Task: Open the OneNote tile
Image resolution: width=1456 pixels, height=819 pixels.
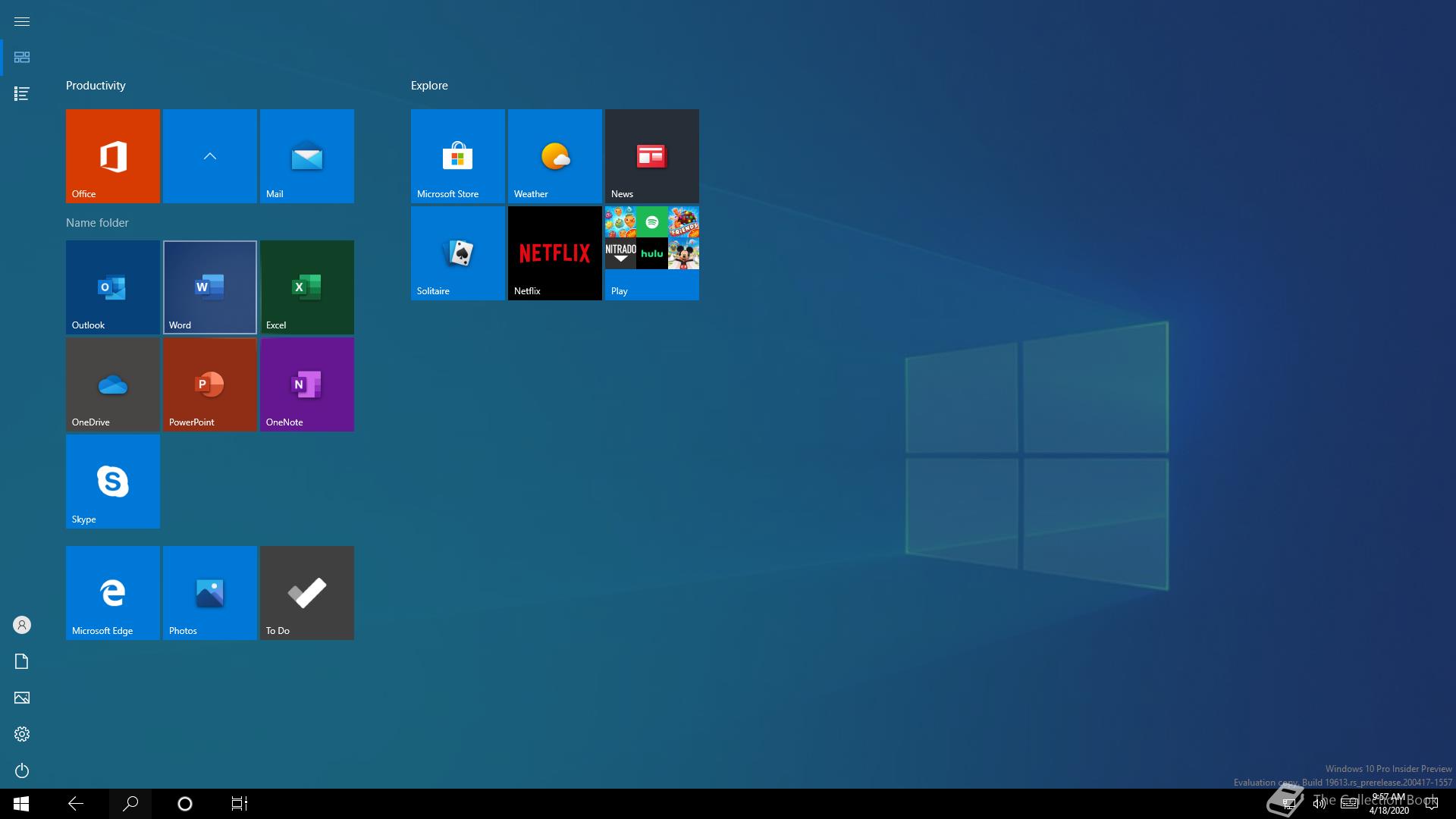Action: [307, 384]
